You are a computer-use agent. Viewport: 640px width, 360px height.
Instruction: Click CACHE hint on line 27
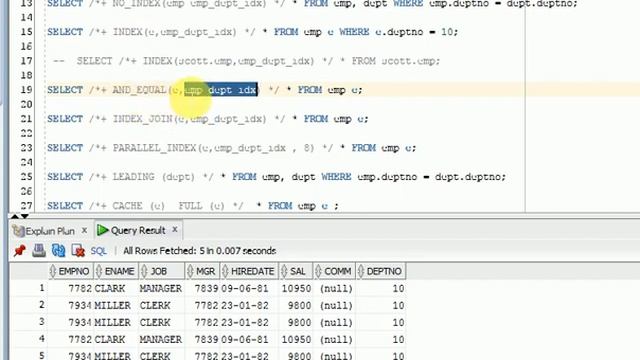point(127,206)
